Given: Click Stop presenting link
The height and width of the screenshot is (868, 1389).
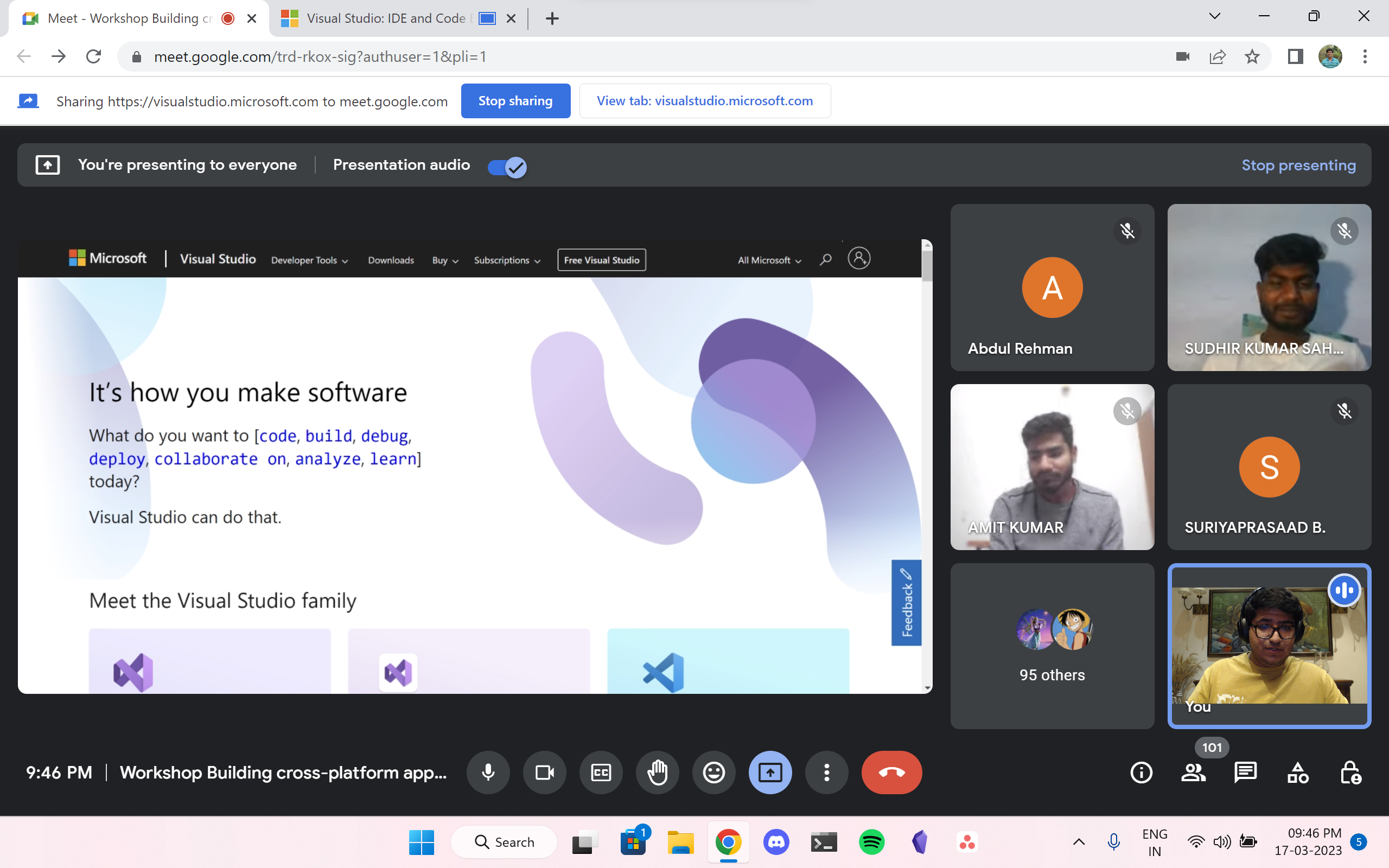Looking at the screenshot, I should (1298, 165).
